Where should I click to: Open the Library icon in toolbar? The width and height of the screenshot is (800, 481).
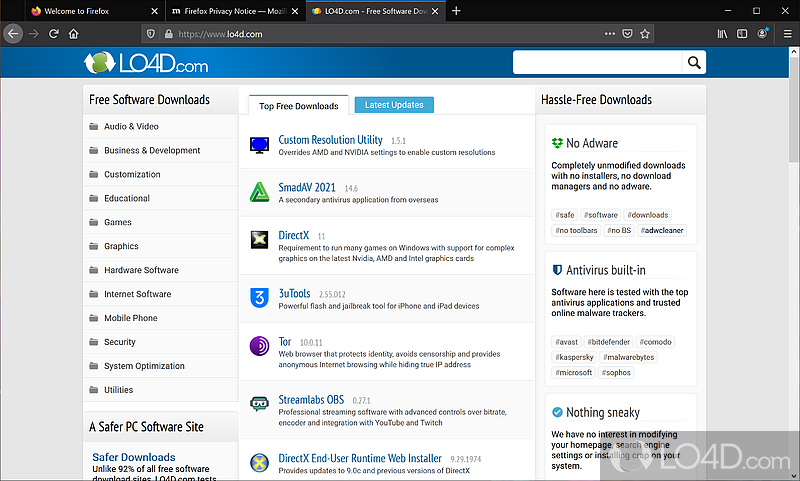[721, 33]
